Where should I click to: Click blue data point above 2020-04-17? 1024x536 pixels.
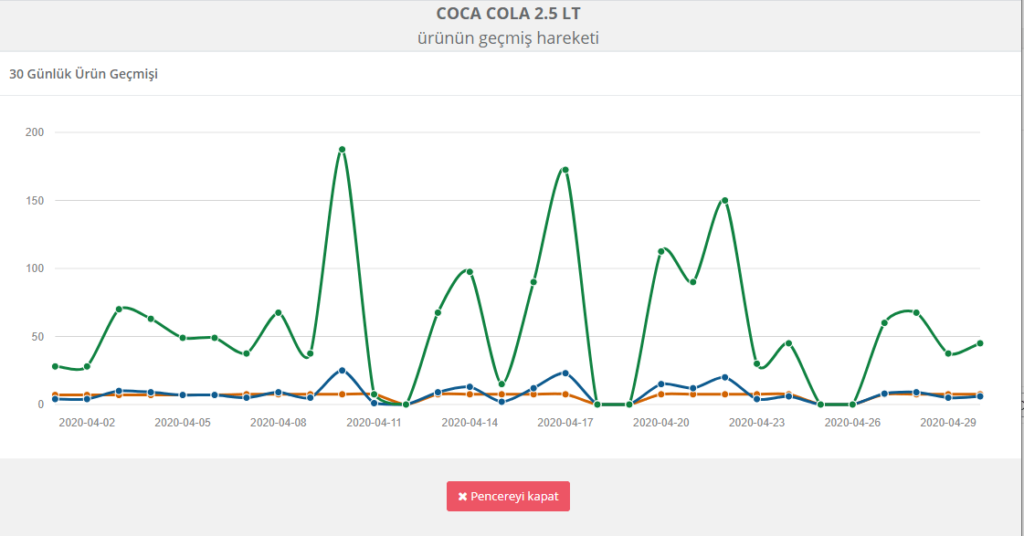pos(566,373)
